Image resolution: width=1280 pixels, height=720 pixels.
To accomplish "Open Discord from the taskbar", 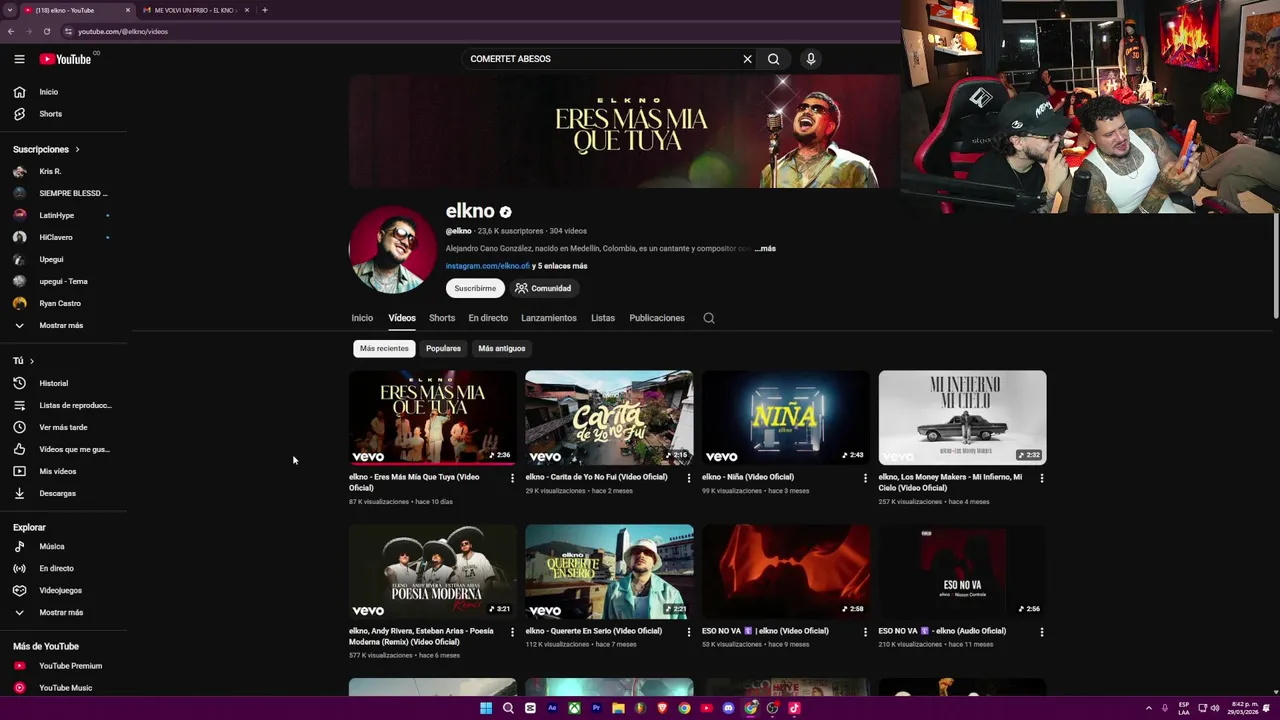I will coord(728,708).
